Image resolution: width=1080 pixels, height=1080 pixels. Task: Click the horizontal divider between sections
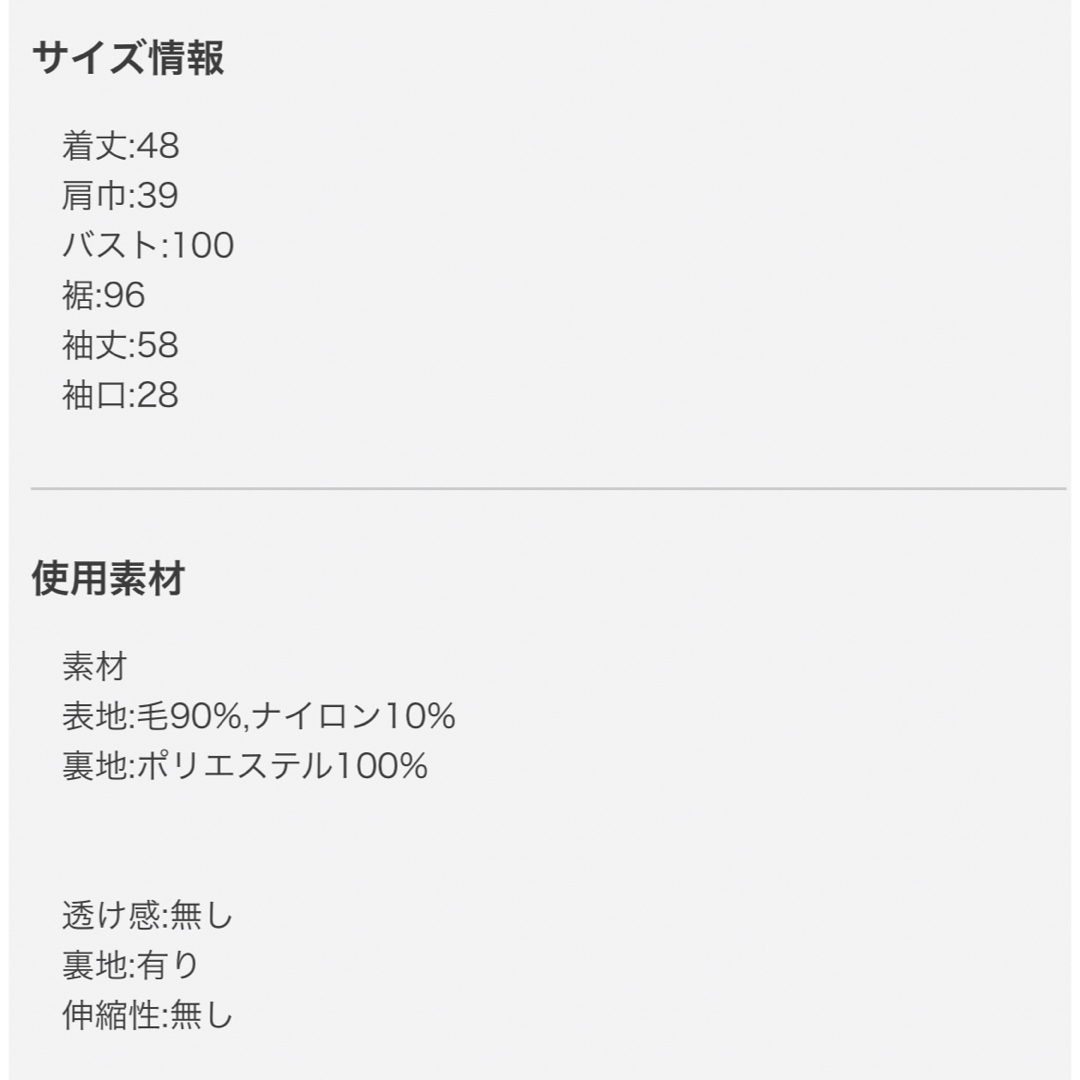548,488
